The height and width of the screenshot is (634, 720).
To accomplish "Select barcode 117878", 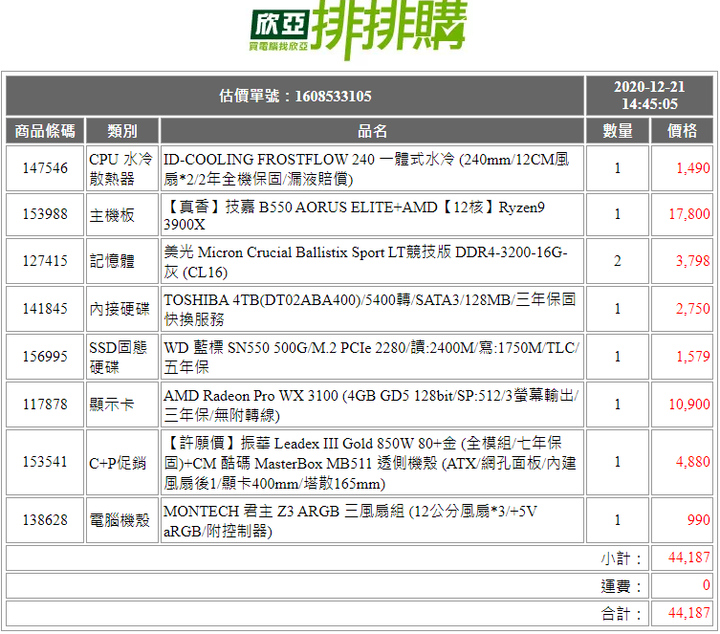I will (45, 404).
